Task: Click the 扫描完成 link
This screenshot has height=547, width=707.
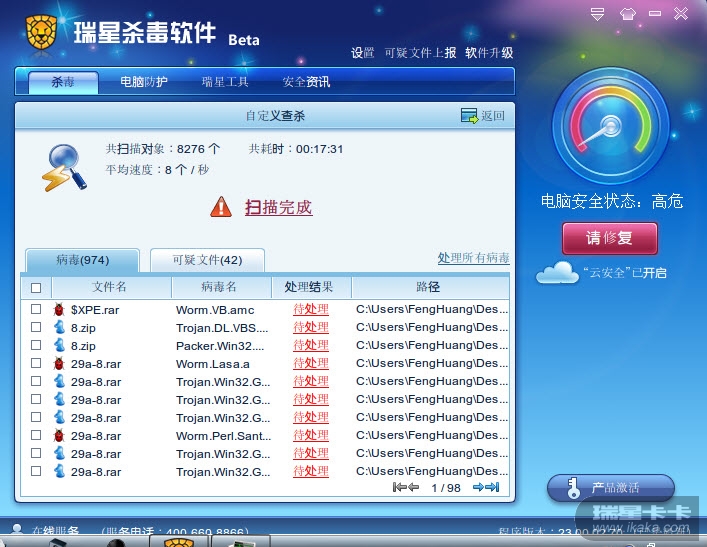Action: coord(279,207)
